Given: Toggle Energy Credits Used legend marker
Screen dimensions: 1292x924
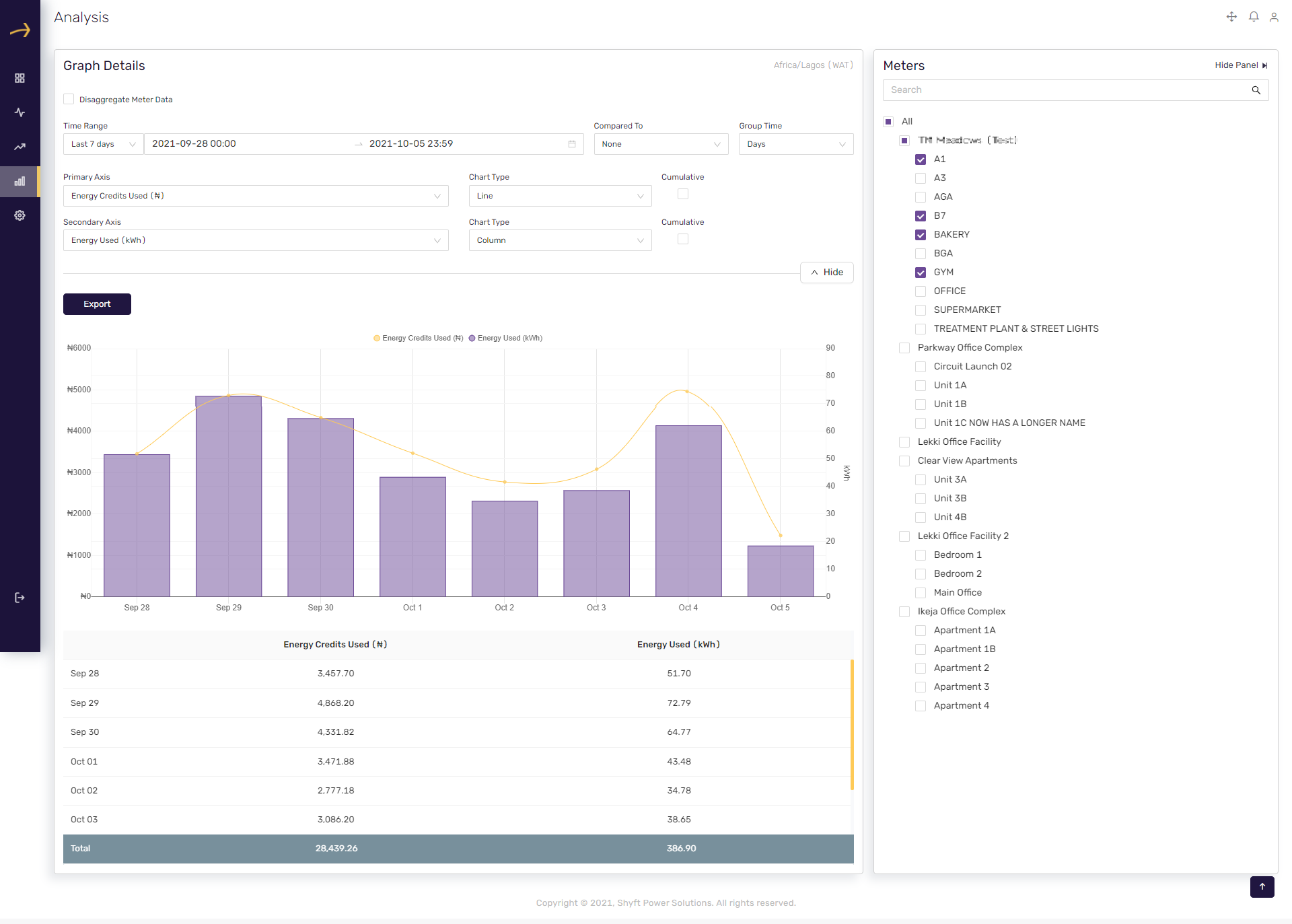Looking at the screenshot, I should click(x=377, y=339).
